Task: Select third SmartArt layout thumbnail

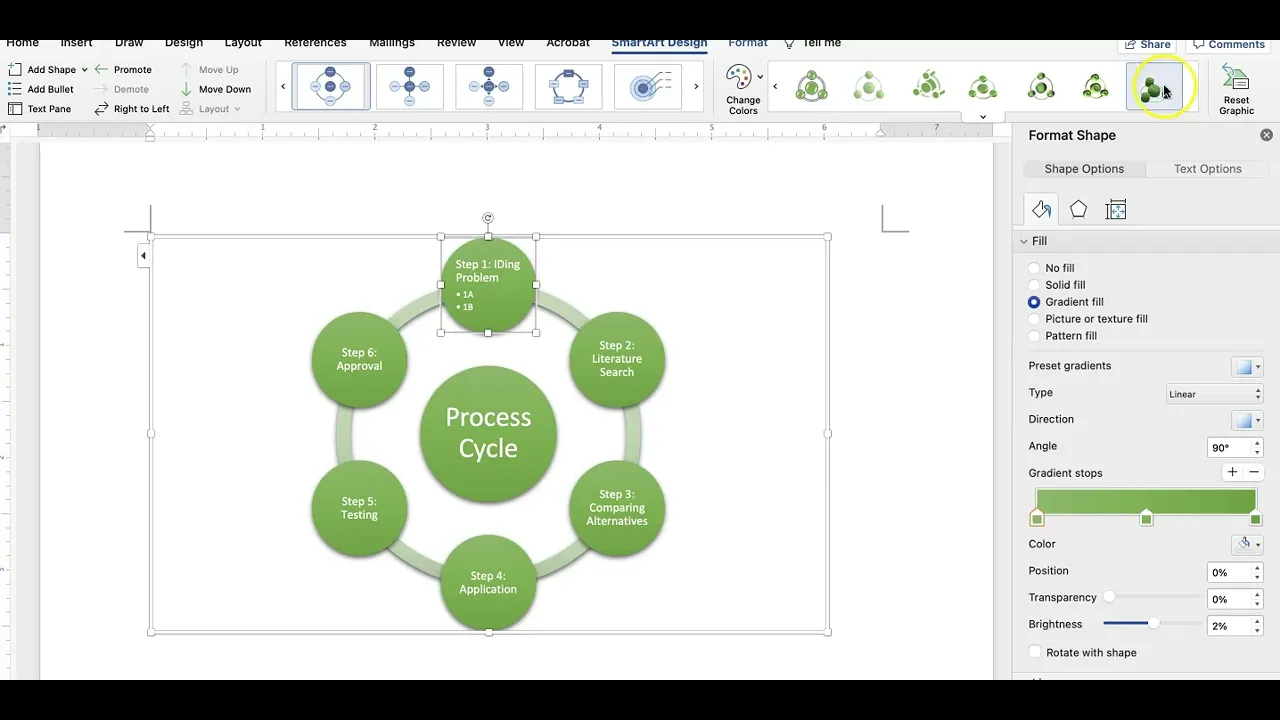Action: click(x=489, y=87)
